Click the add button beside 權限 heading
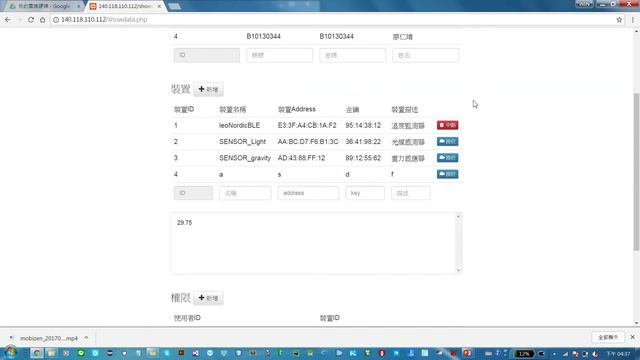The image size is (640, 360). 208,298
